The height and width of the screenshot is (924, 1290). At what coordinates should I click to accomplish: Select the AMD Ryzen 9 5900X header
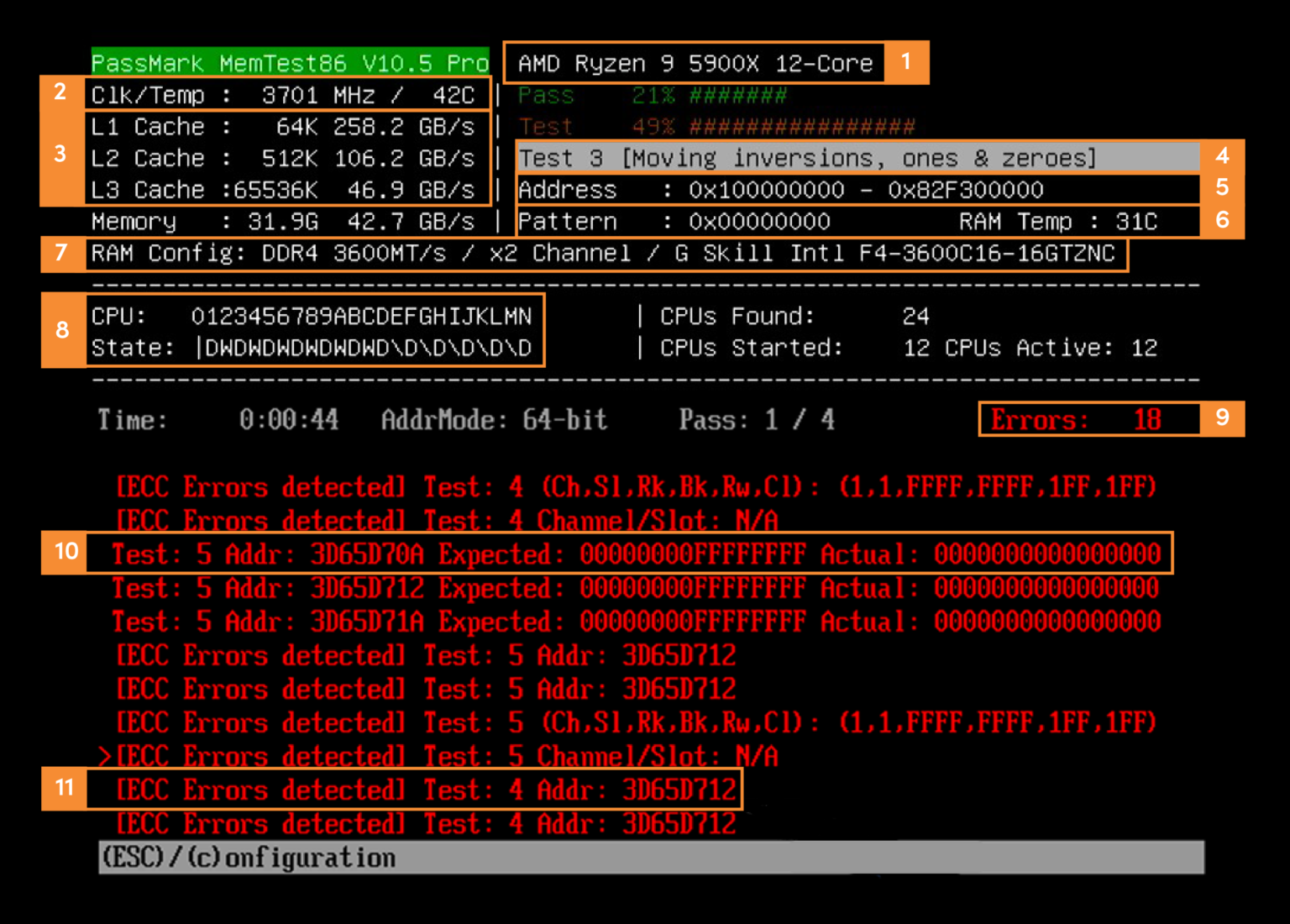pos(694,62)
